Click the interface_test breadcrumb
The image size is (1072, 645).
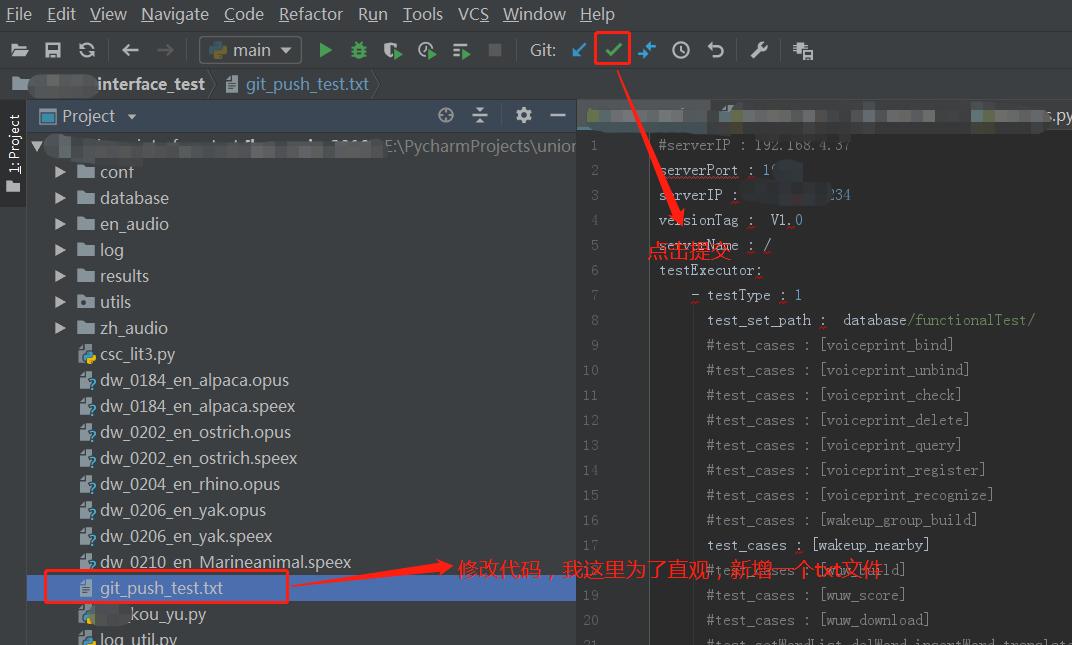click(151, 84)
